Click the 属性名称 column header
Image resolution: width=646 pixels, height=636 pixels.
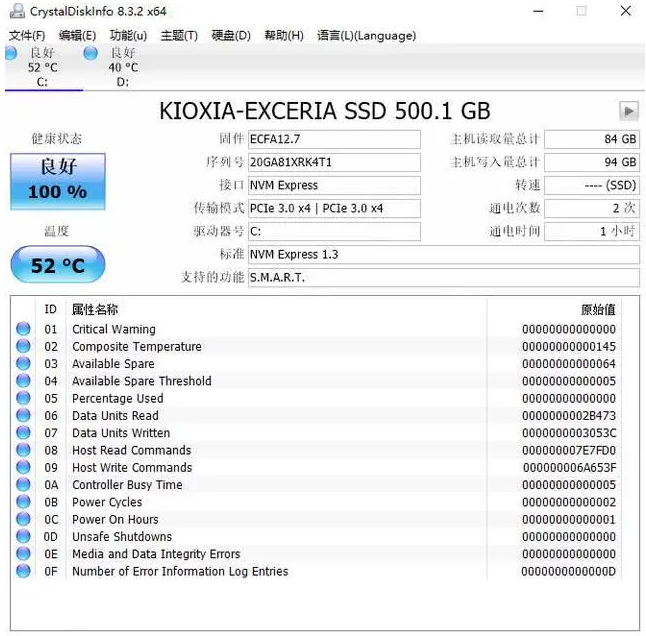95,309
